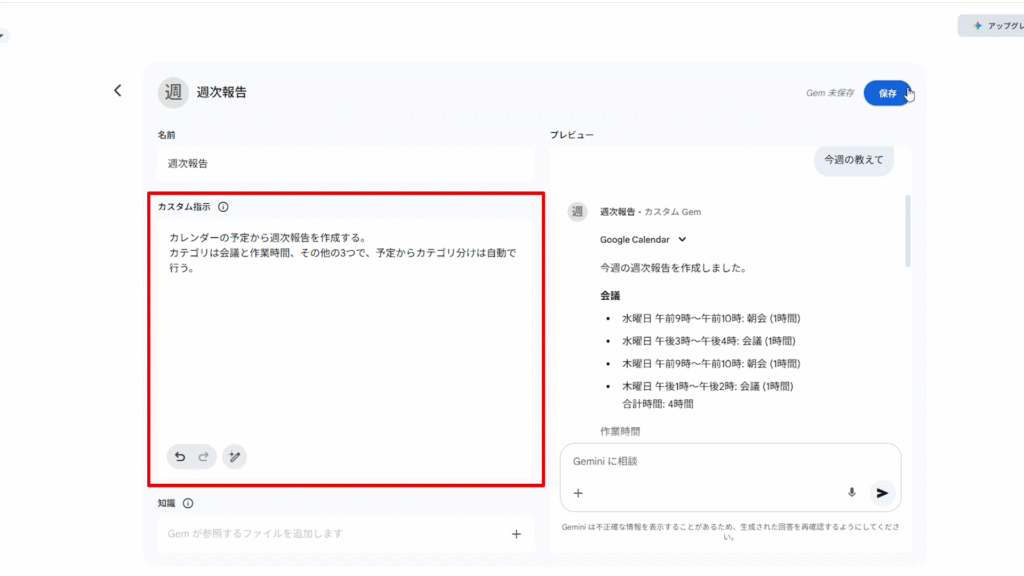Click the 名前 field containing 週次報告
This screenshot has height=576, width=1024.
point(345,163)
